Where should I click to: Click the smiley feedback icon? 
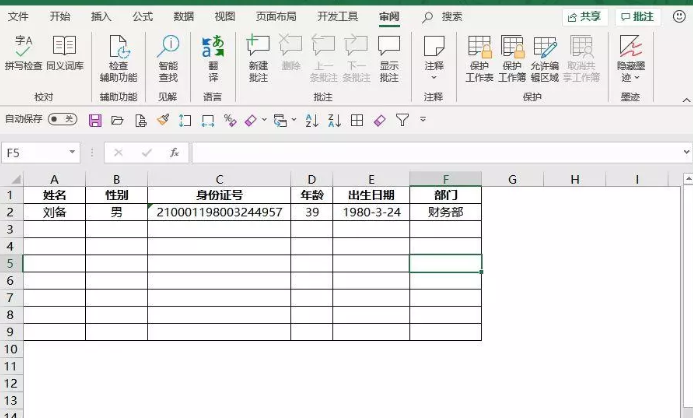(x=679, y=17)
